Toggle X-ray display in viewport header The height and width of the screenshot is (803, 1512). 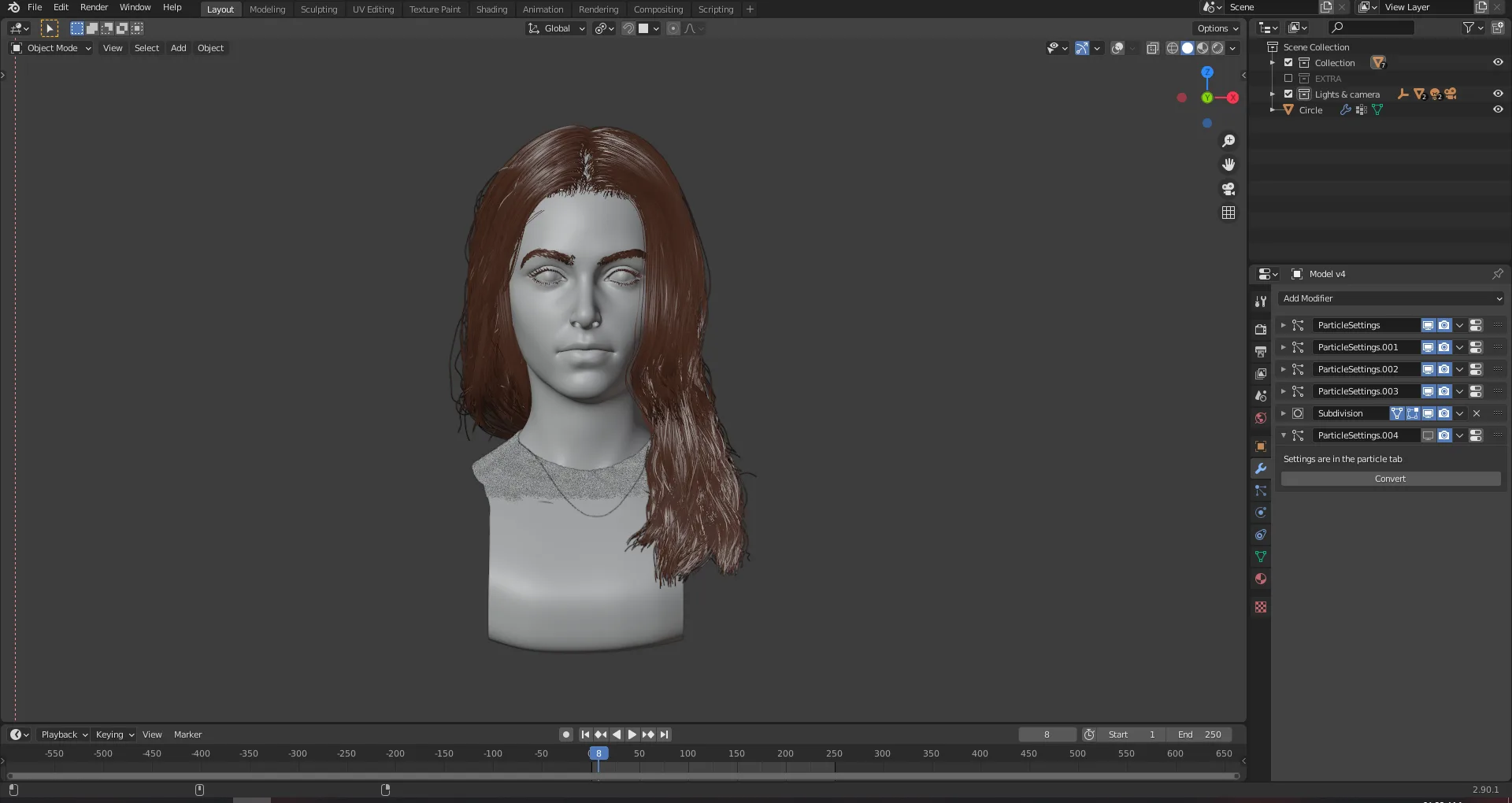1152,49
